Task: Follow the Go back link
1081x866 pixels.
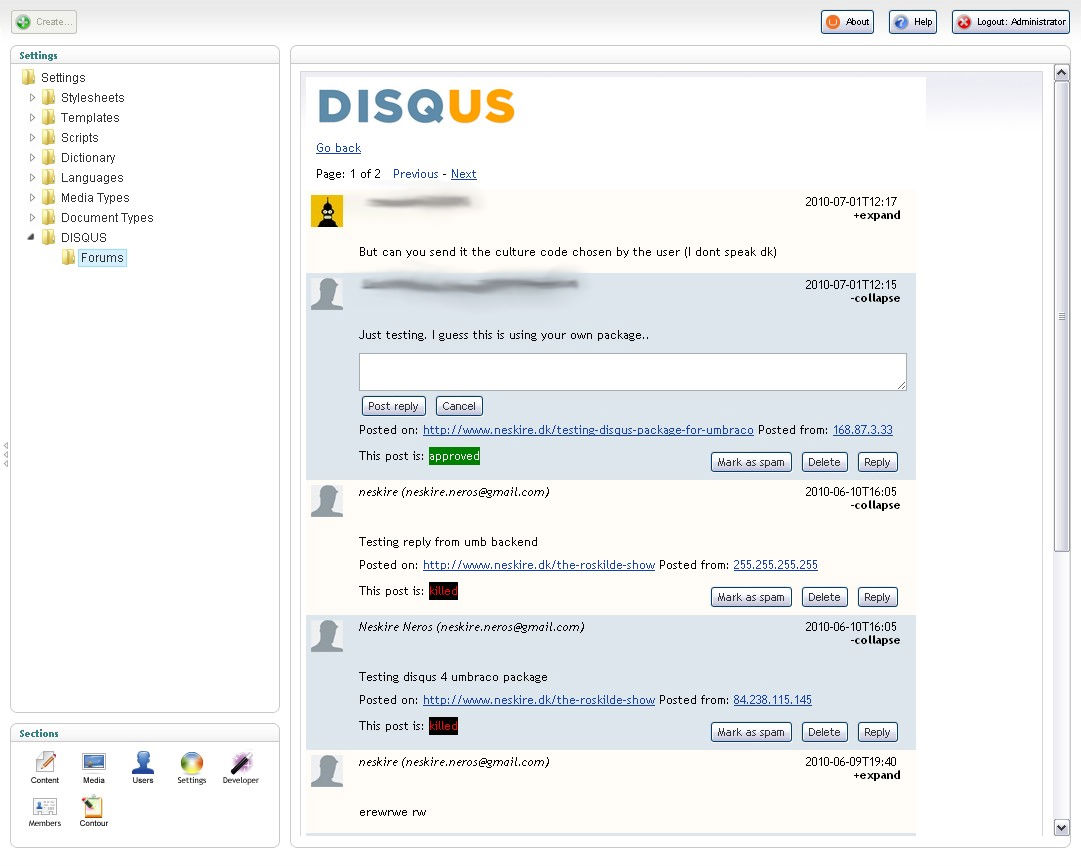Action: pos(339,148)
